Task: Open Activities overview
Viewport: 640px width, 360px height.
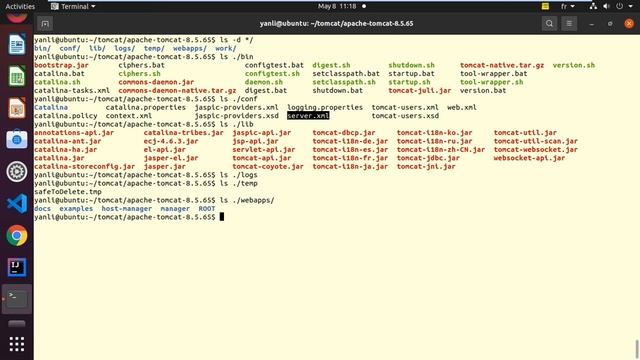Action: [20, 6]
